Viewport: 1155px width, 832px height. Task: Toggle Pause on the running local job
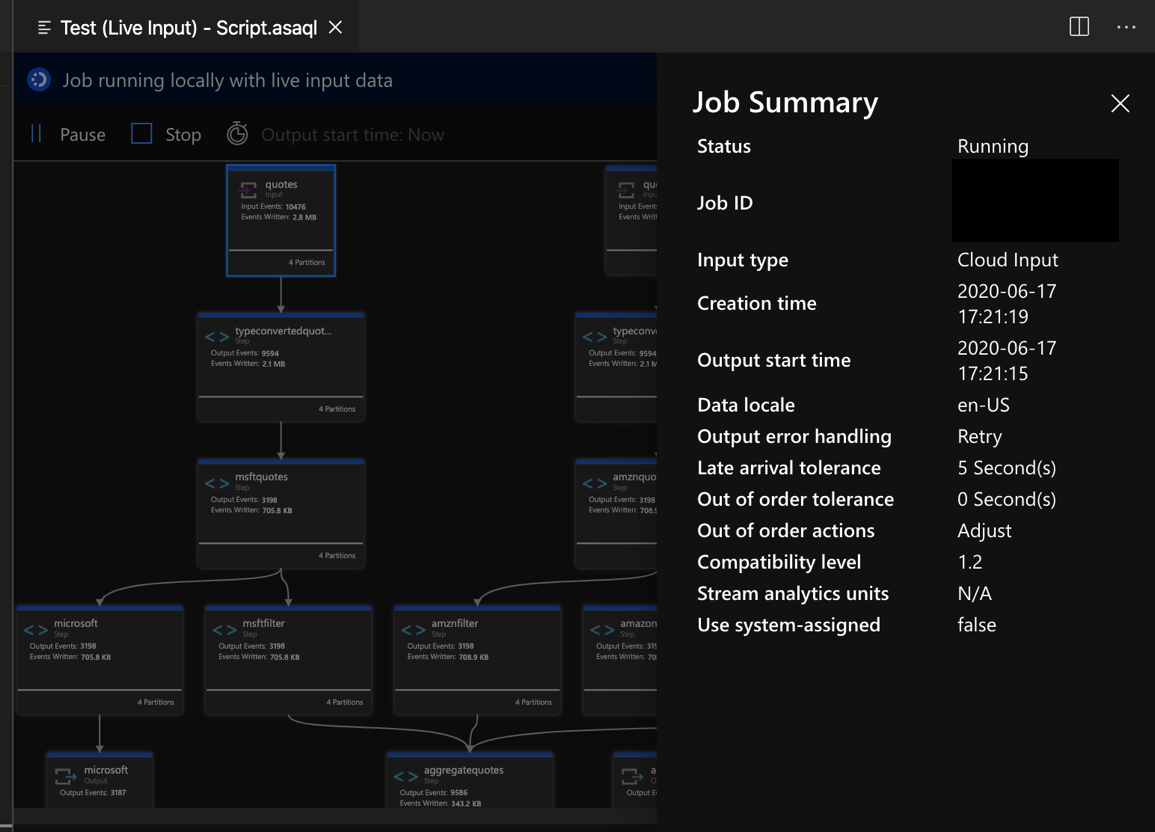68,134
